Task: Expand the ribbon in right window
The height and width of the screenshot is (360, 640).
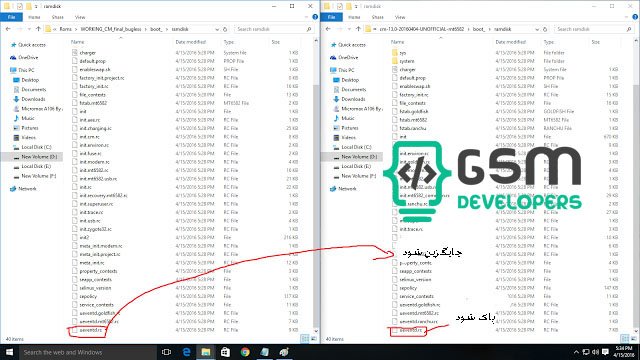Action: click(x=627, y=17)
